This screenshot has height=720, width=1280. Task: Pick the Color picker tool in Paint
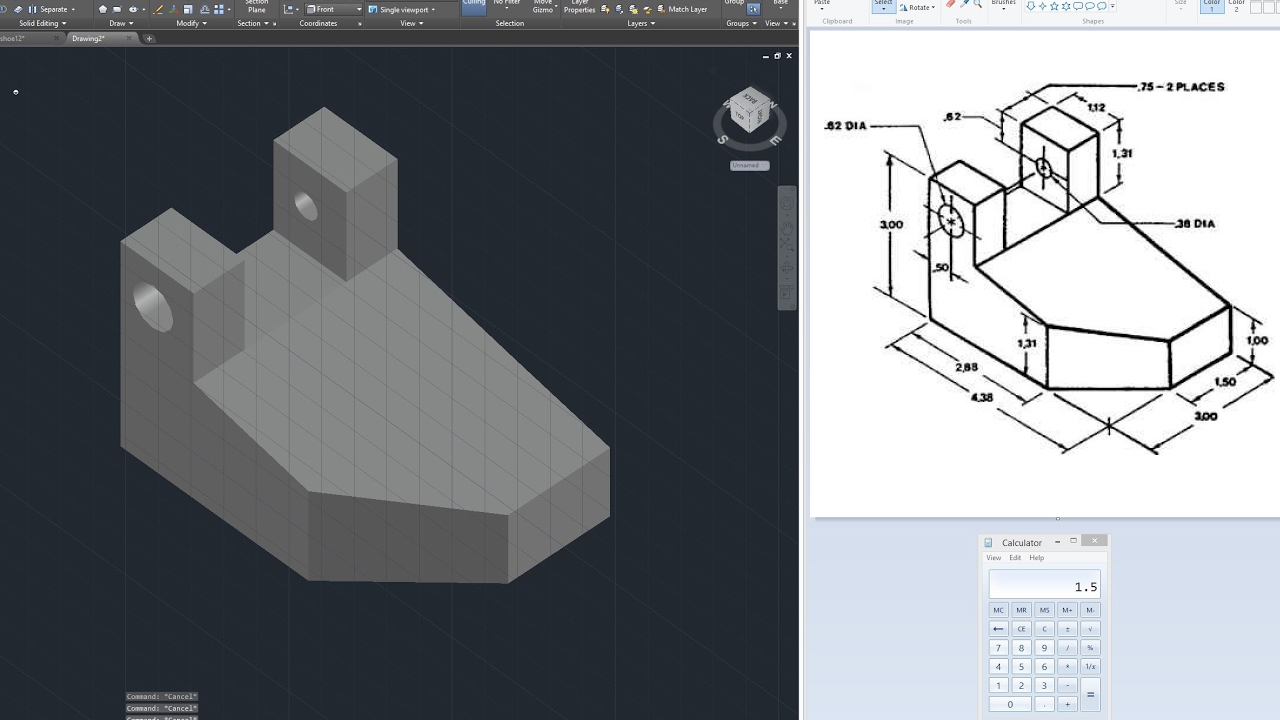[x=964, y=4]
